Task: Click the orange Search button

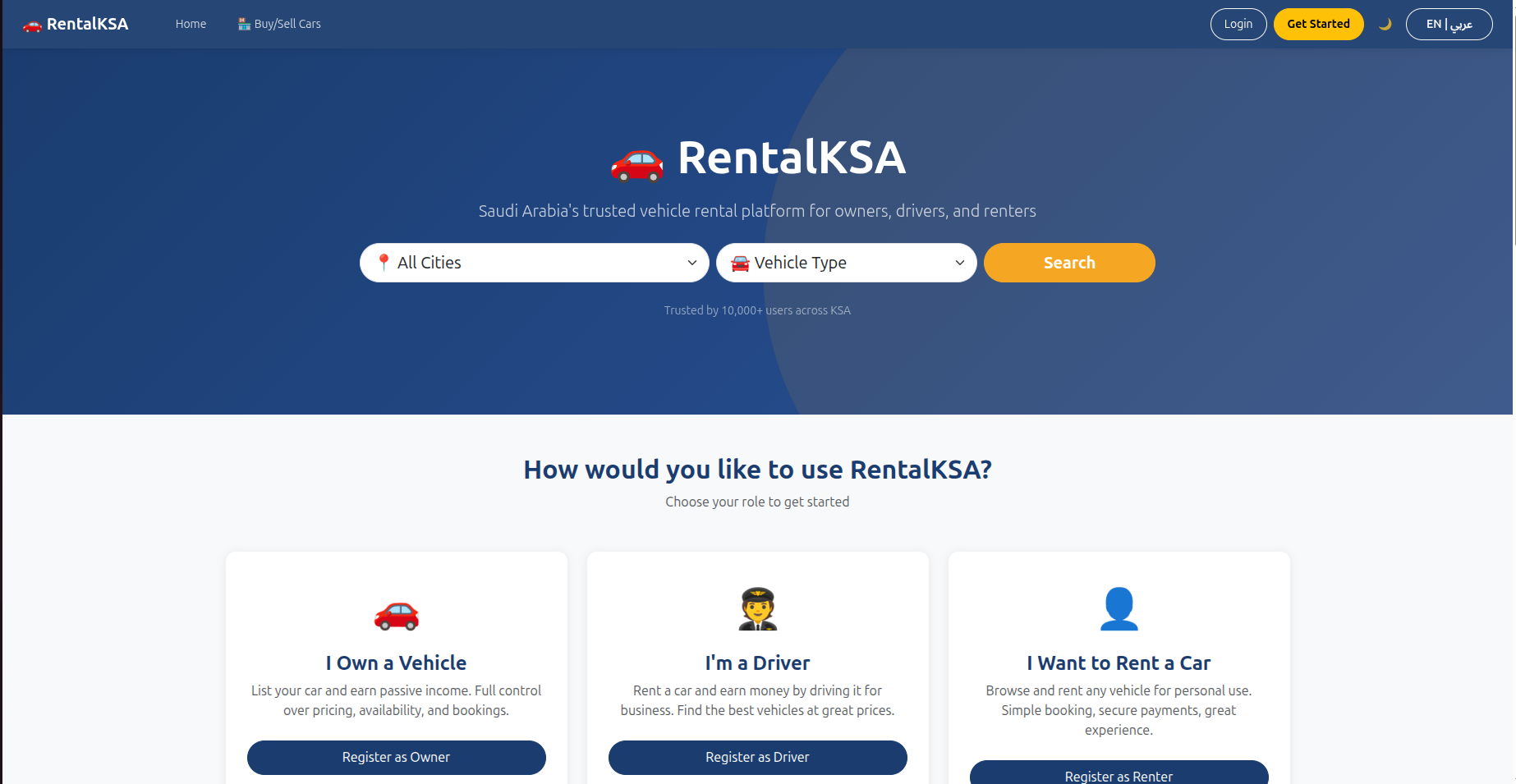Action: (1069, 263)
